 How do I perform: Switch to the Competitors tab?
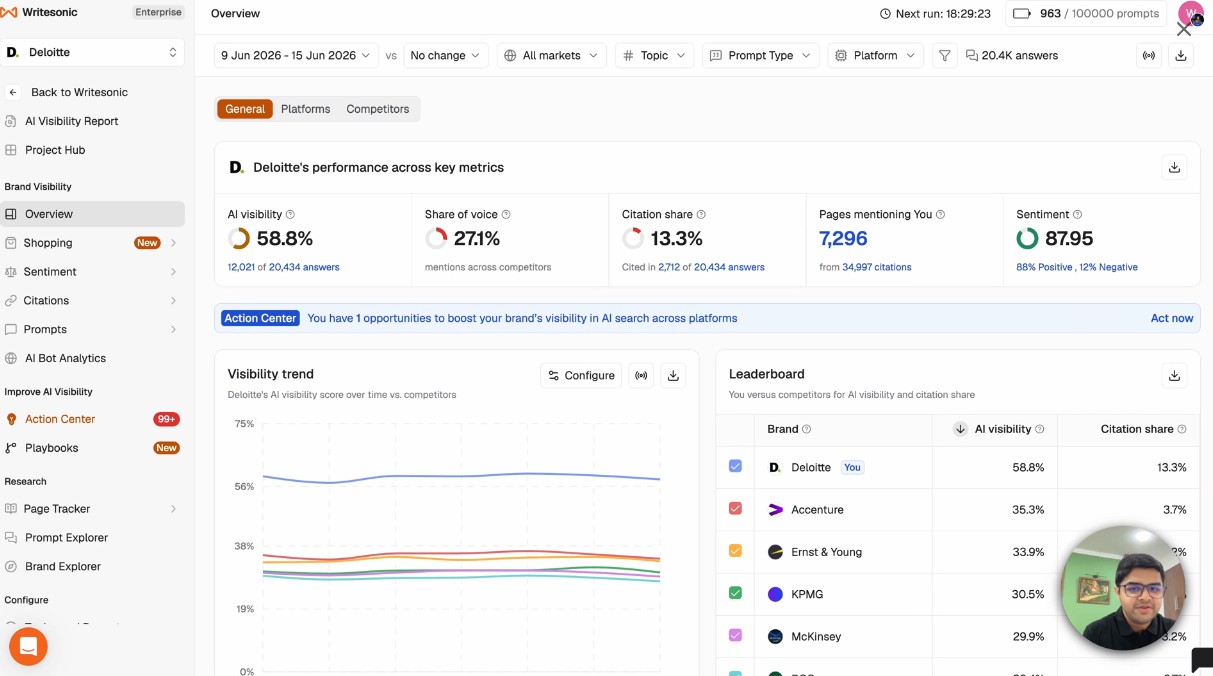377,109
